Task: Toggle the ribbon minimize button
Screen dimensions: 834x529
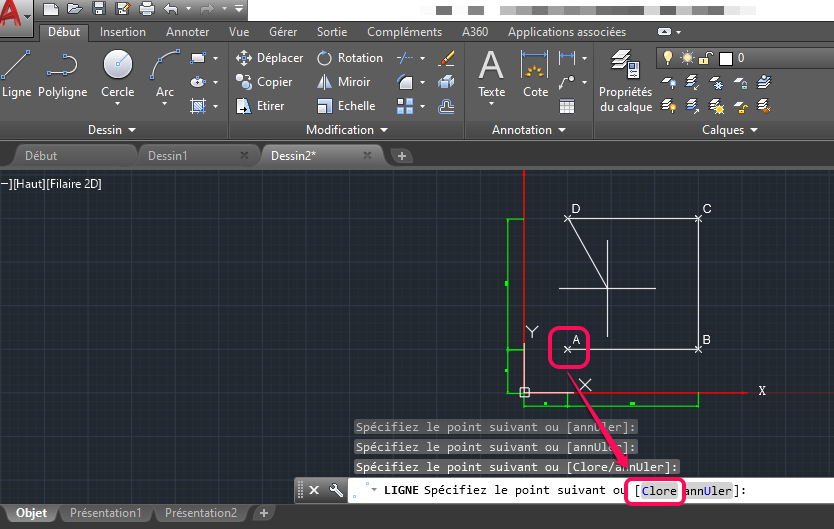Action: point(664,32)
